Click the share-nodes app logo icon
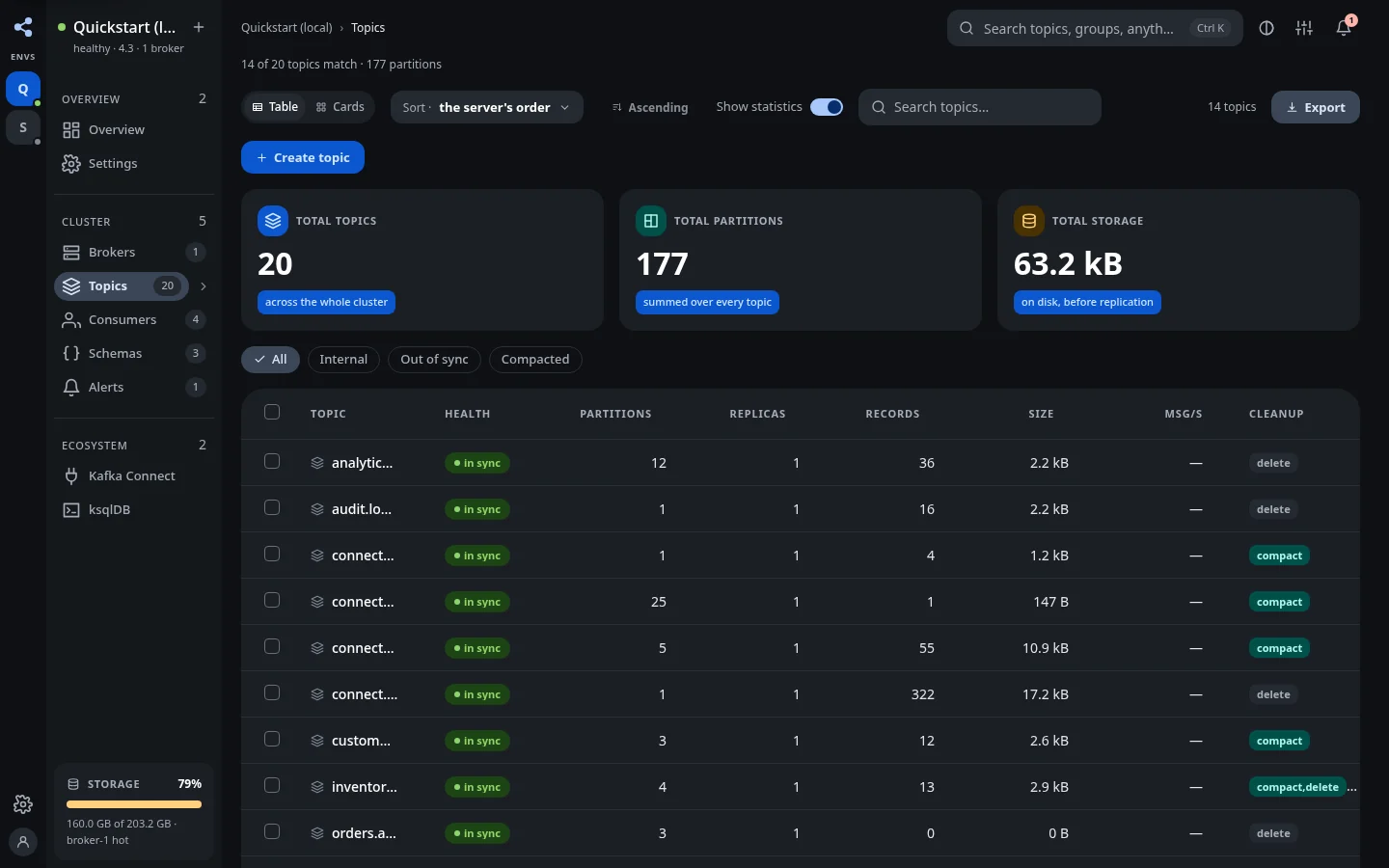This screenshot has width=1389, height=868. click(x=23, y=27)
